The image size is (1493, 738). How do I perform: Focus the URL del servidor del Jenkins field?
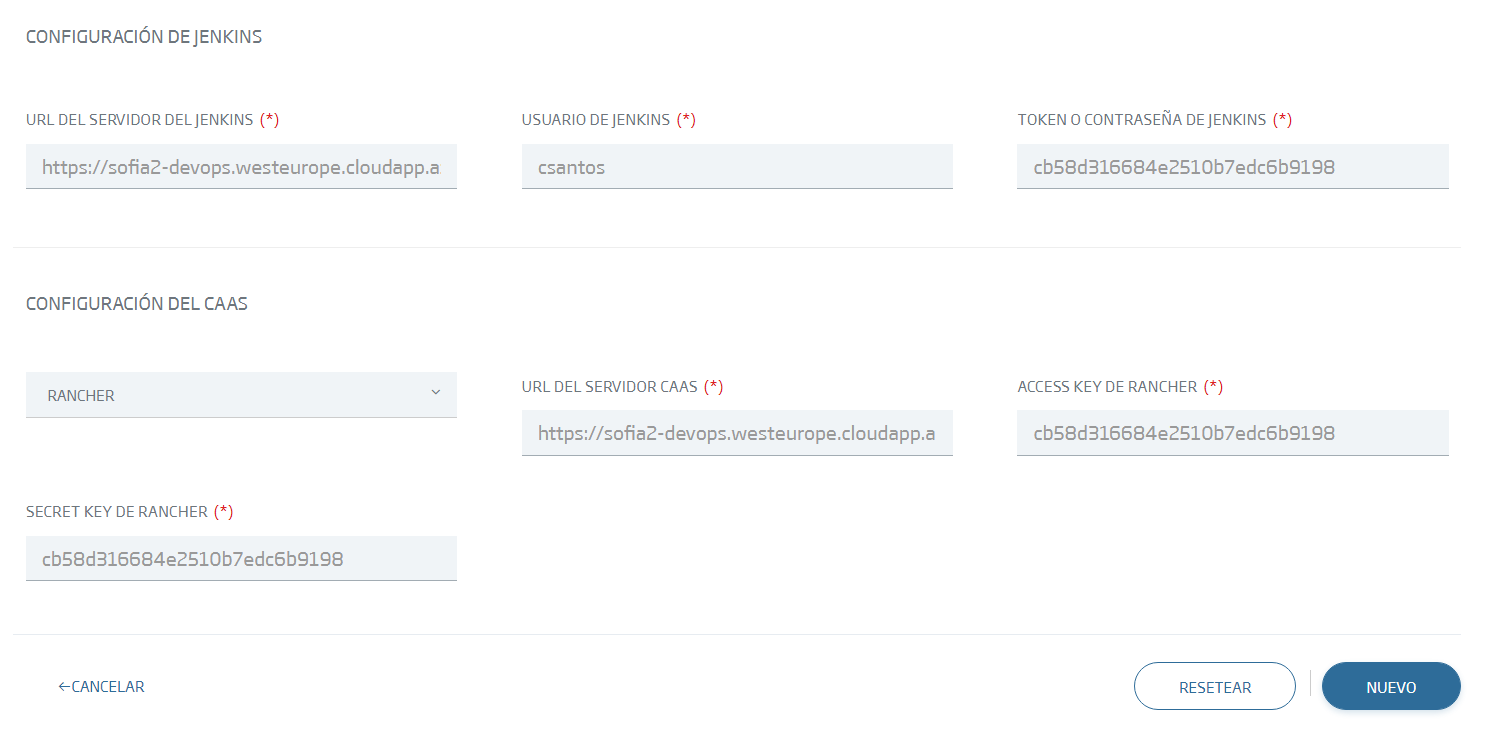click(241, 167)
